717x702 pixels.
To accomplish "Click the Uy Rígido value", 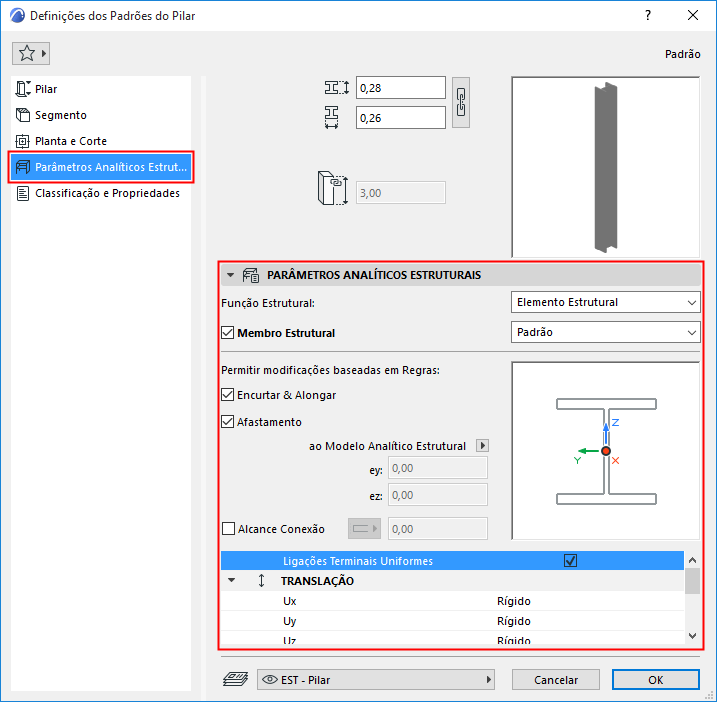I will tap(514, 621).
